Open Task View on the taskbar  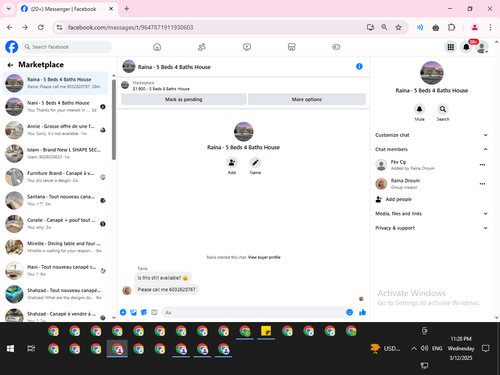click(x=31, y=349)
